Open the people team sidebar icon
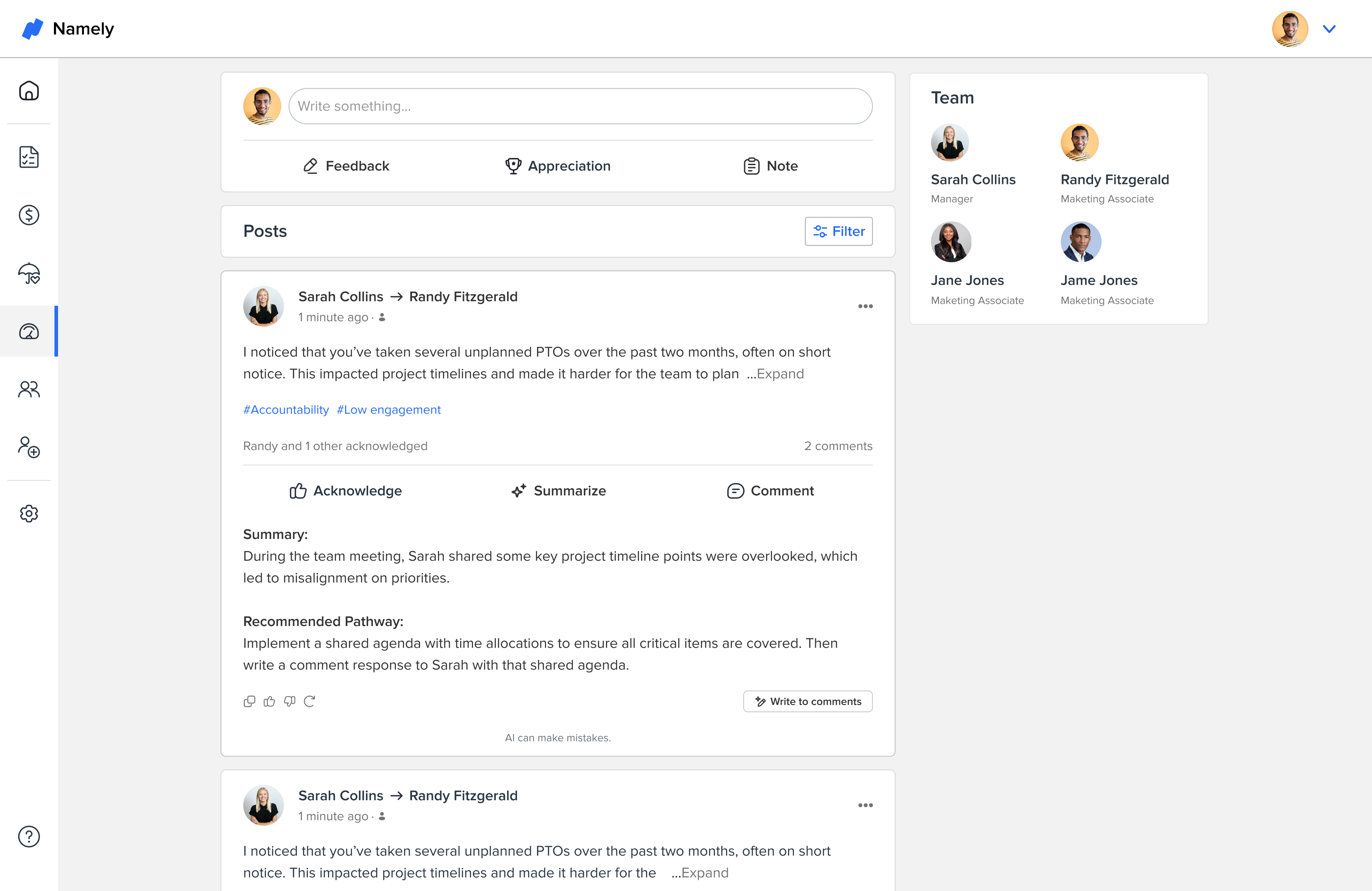Screen dimensions: 1372x891 pos(29,390)
